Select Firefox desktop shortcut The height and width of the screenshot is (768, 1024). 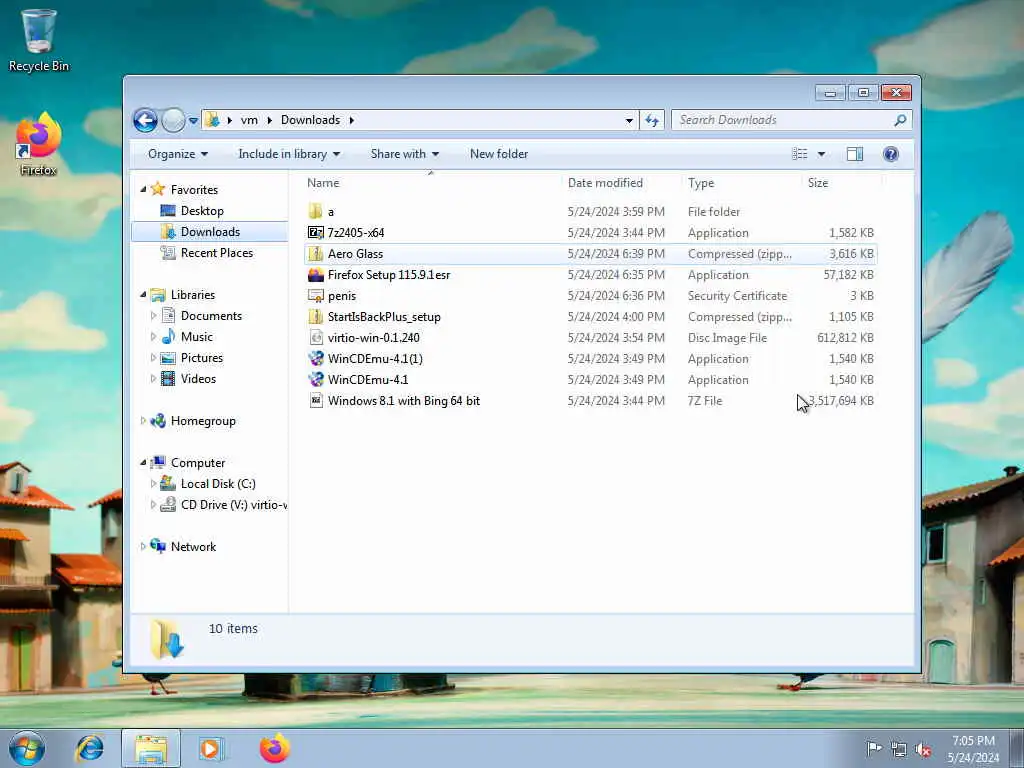click(x=39, y=144)
